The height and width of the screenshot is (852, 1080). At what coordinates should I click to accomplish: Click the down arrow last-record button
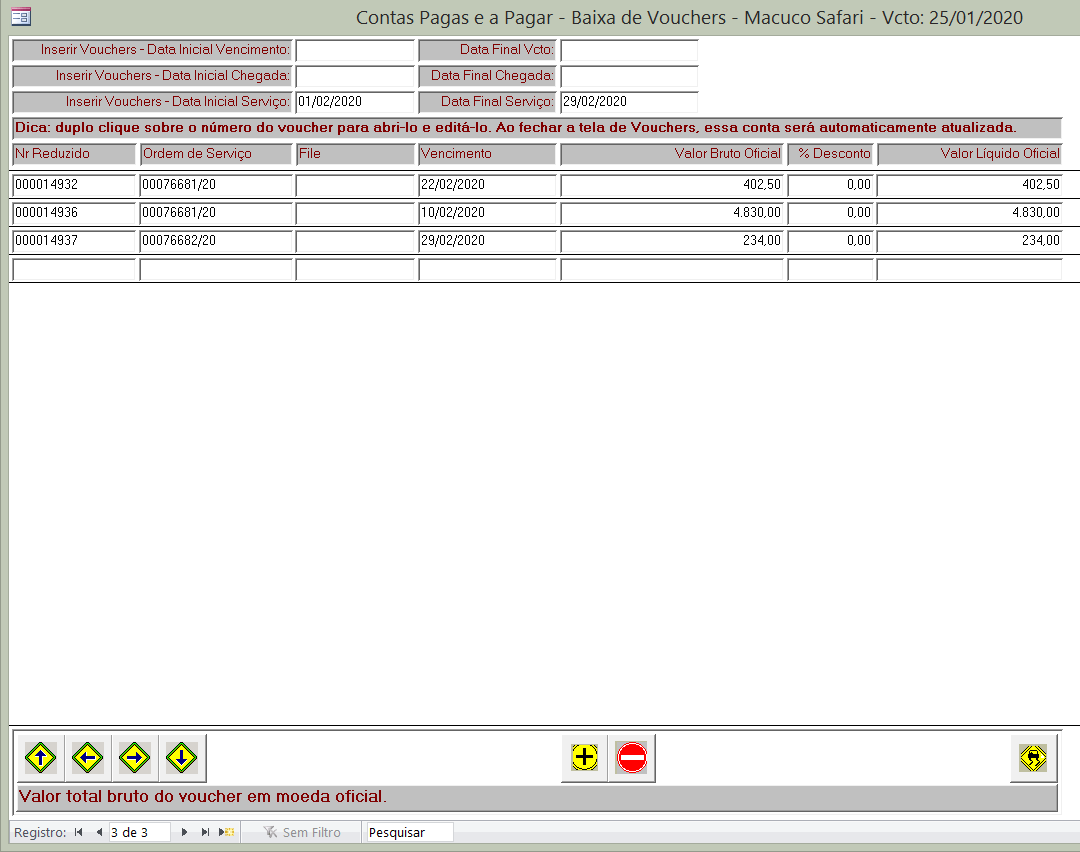click(181, 759)
